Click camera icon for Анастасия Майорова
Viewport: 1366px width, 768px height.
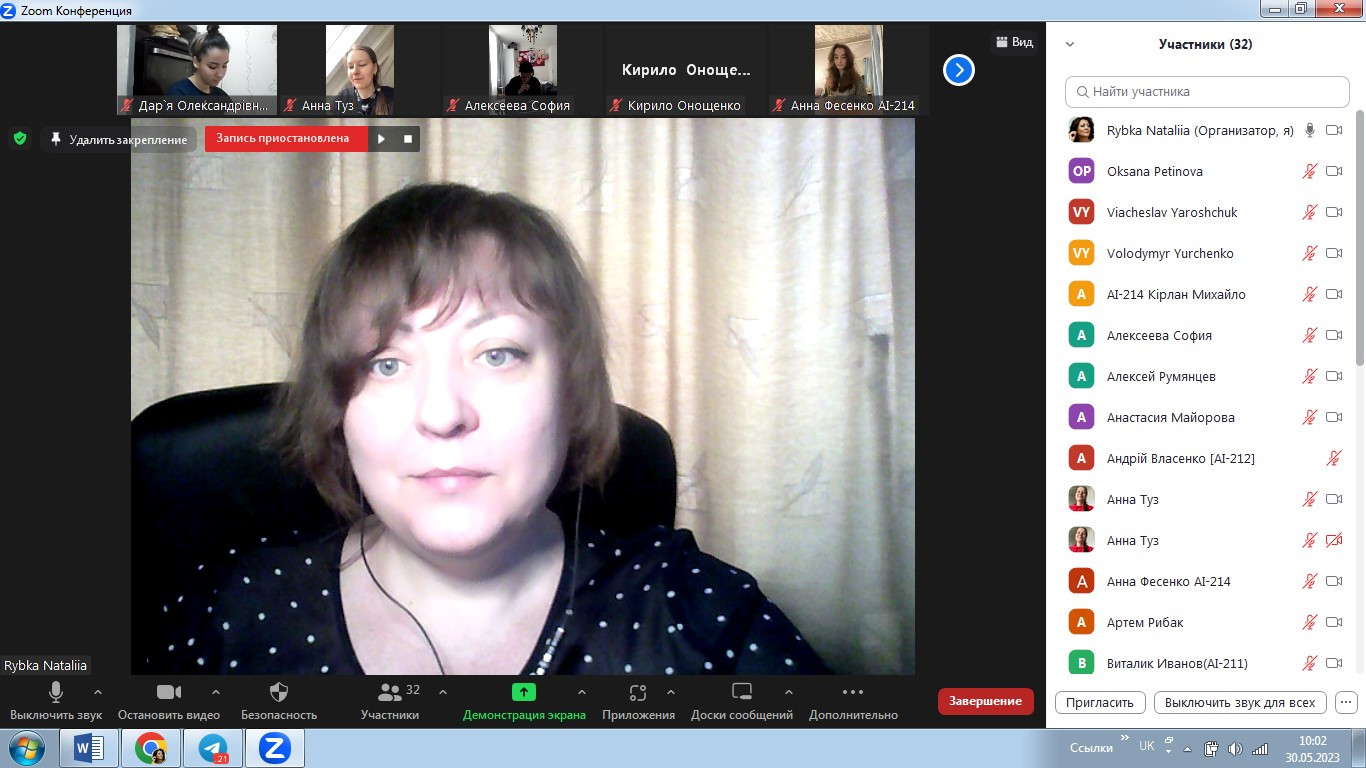click(1334, 417)
